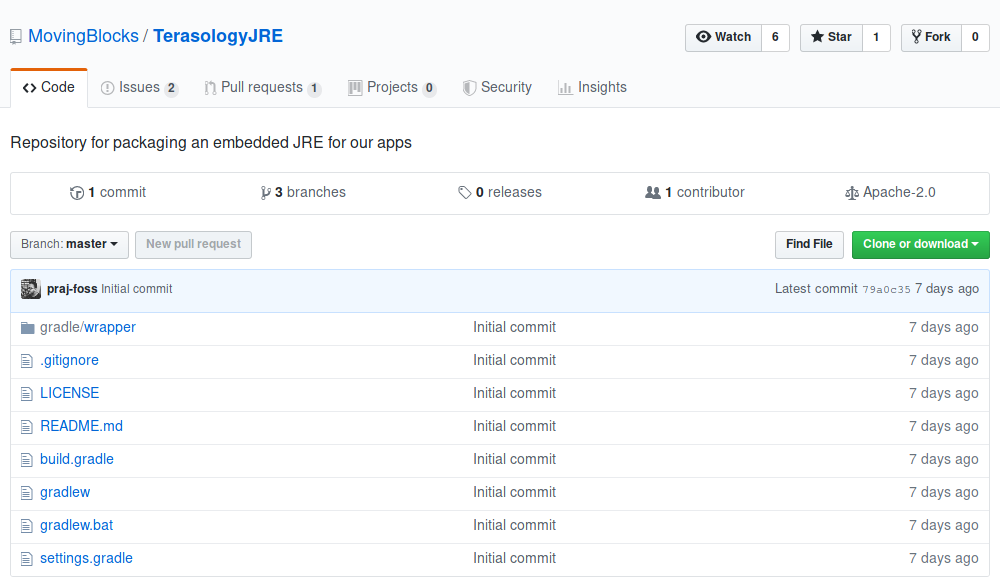Expand Clone or download menu
This screenshot has height=585, width=1000.
pos(920,245)
